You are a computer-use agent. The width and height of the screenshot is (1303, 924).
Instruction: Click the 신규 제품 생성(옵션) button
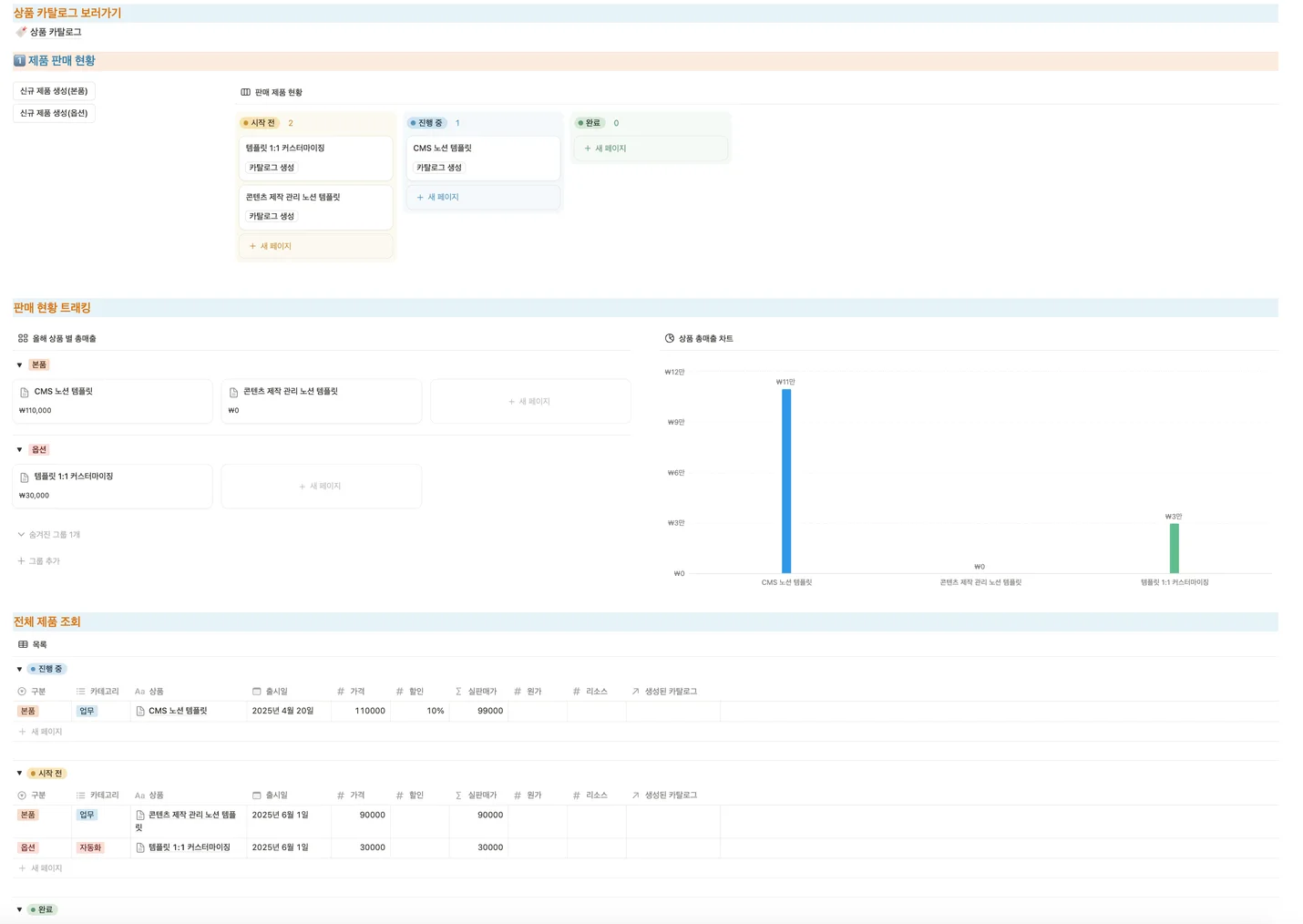click(x=54, y=113)
